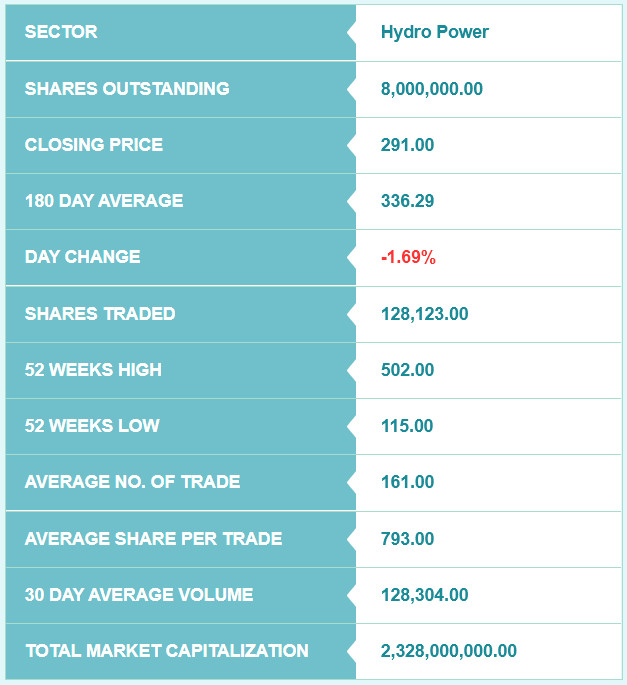Select the 291.00 closing price value
The width and height of the screenshot is (627, 685).
pos(407,145)
